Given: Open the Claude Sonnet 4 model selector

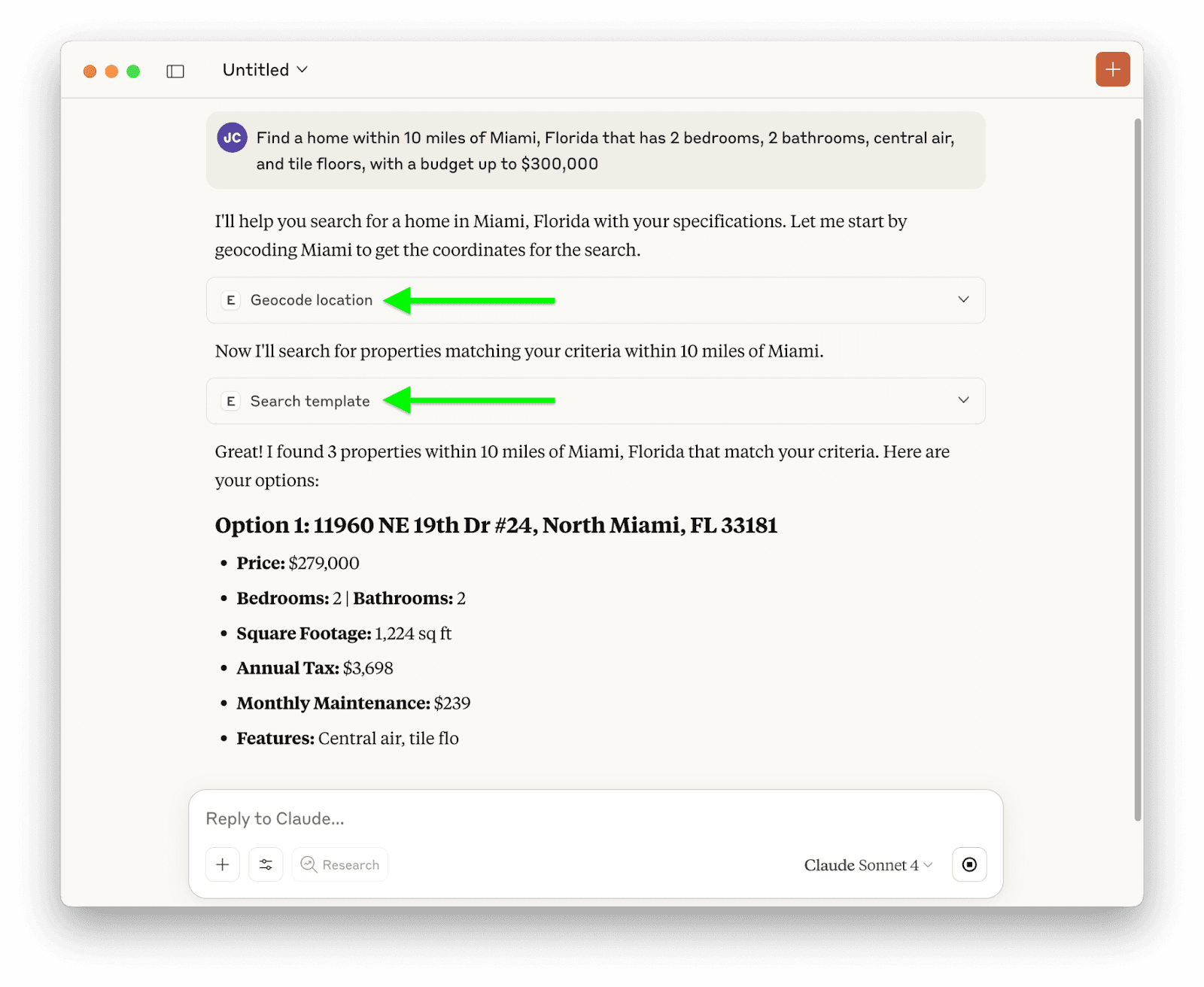Looking at the screenshot, I should pos(868,865).
